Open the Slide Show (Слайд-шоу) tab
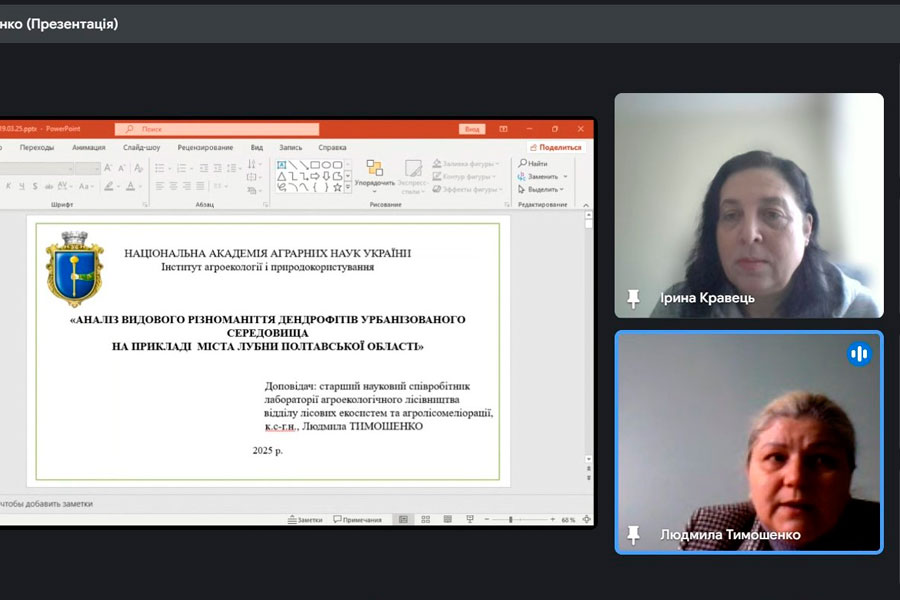The width and height of the screenshot is (900, 600). [x=141, y=148]
